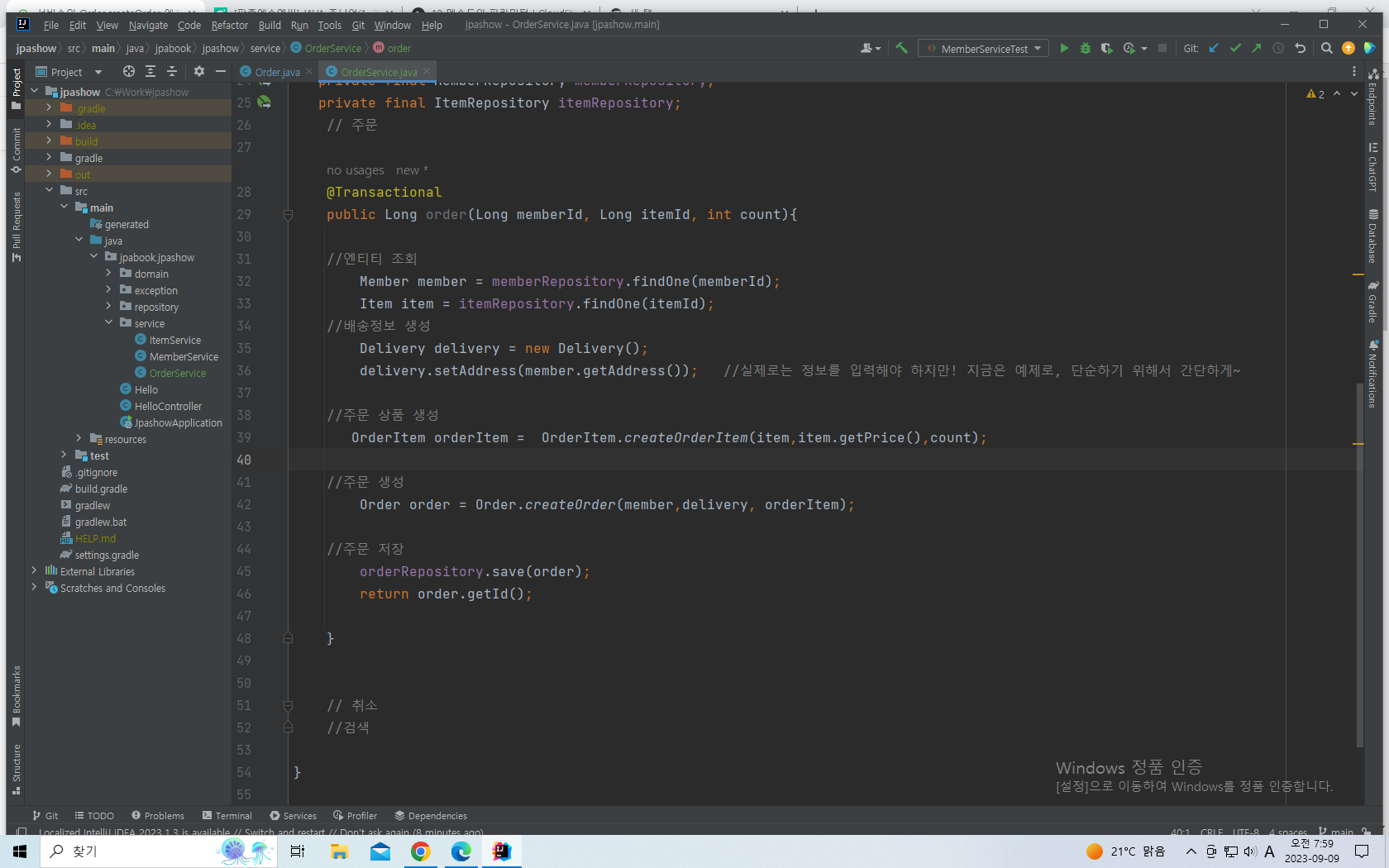The width and height of the screenshot is (1389, 868).
Task: Close the OrderService.java tab
Action: click(x=427, y=72)
